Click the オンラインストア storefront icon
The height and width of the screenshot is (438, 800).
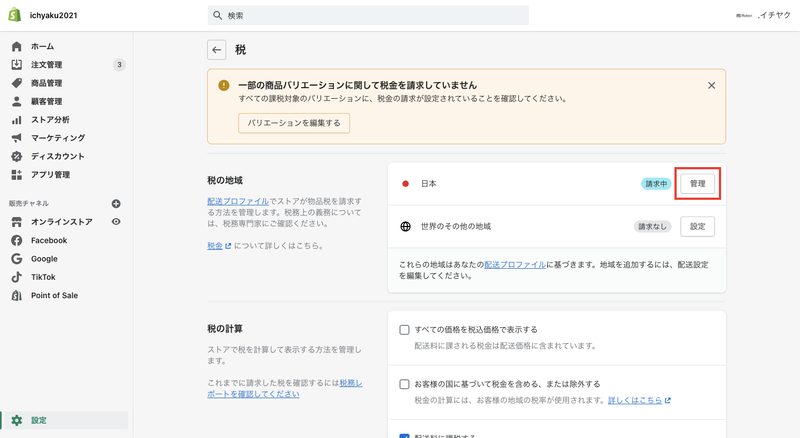point(17,222)
